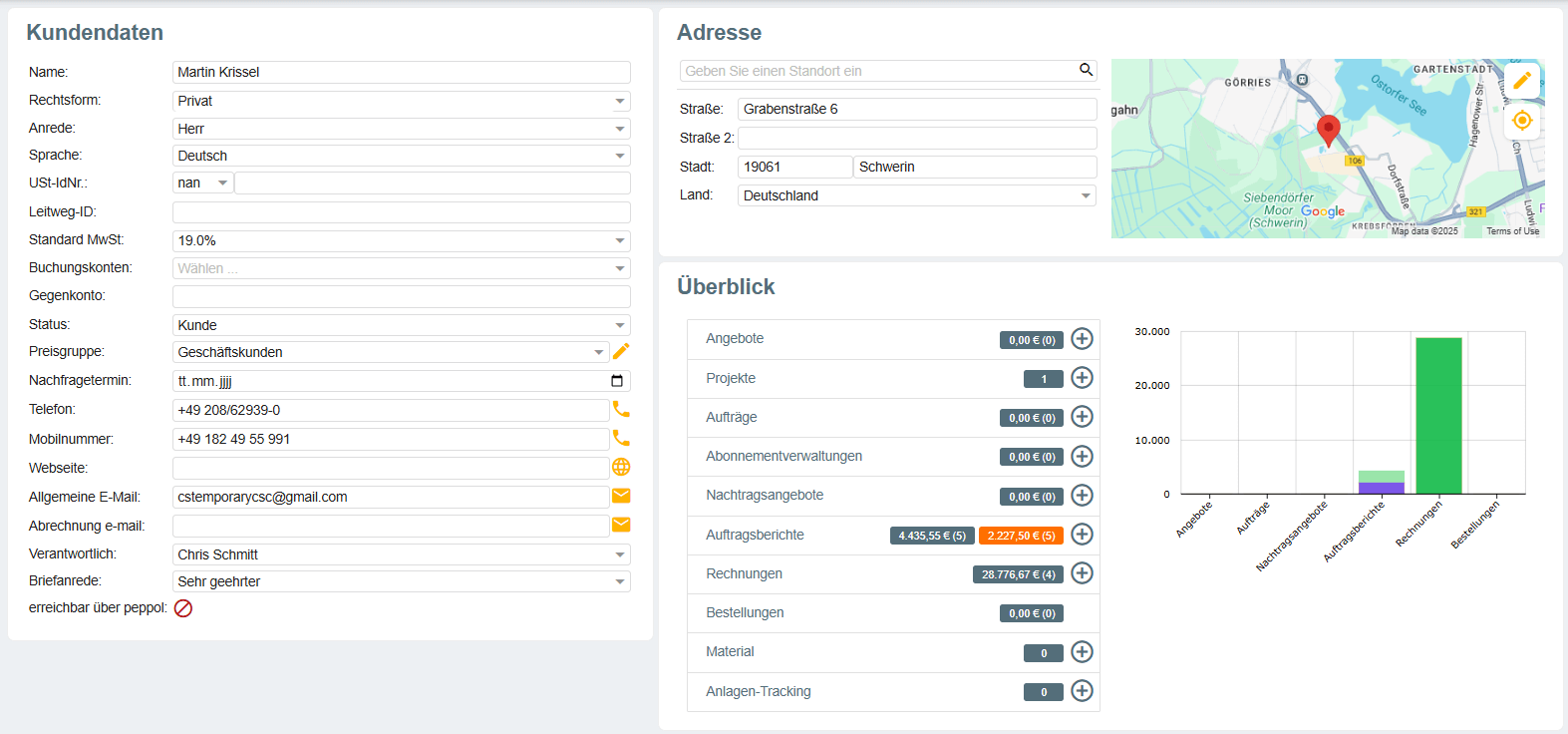Click the phone icon beside Mobilnummer field
Image resolution: width=1568 pixels, height=734 pixels.
point(621,438)
